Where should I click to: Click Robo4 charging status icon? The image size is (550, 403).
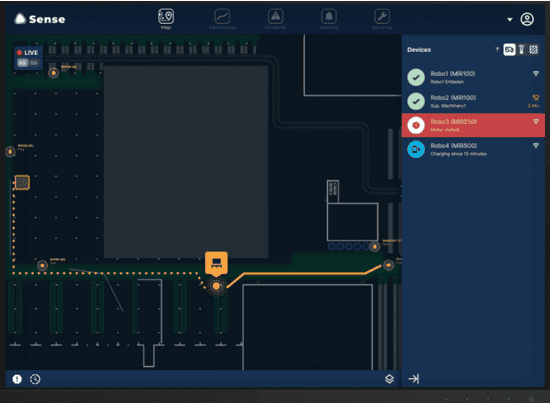click(x=416, y=149)
